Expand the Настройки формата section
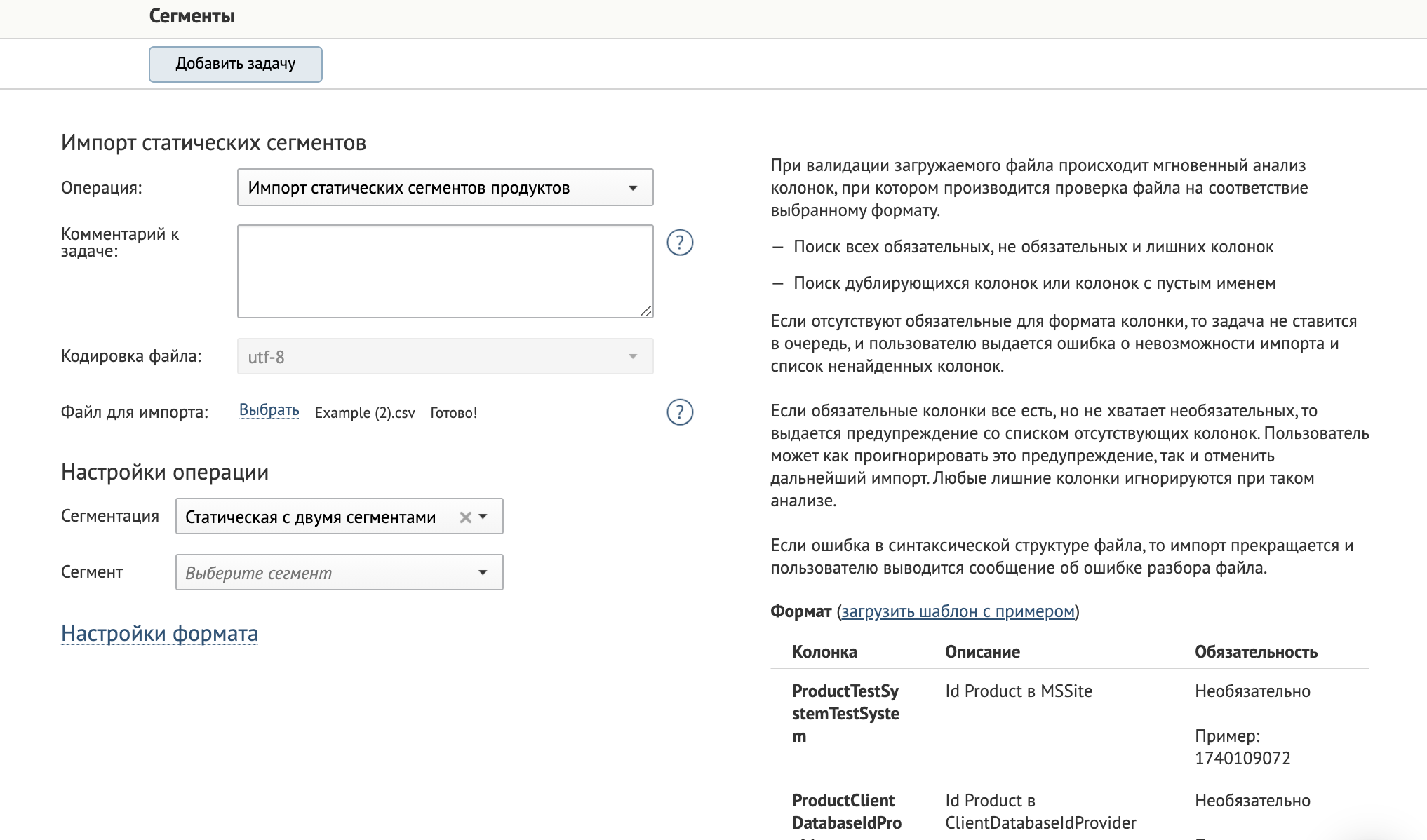This screenshot has width=1427, height=840. tap(159, 633)
